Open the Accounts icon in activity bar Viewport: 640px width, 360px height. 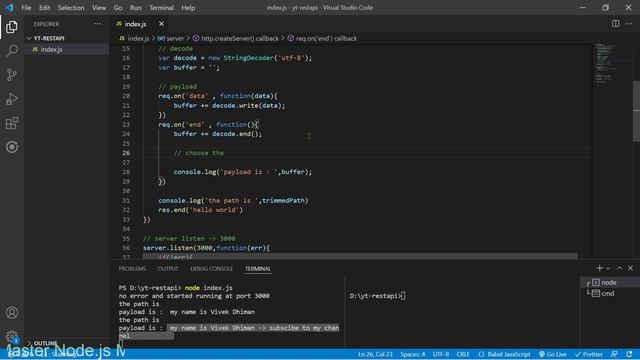[x=12, y=313]
